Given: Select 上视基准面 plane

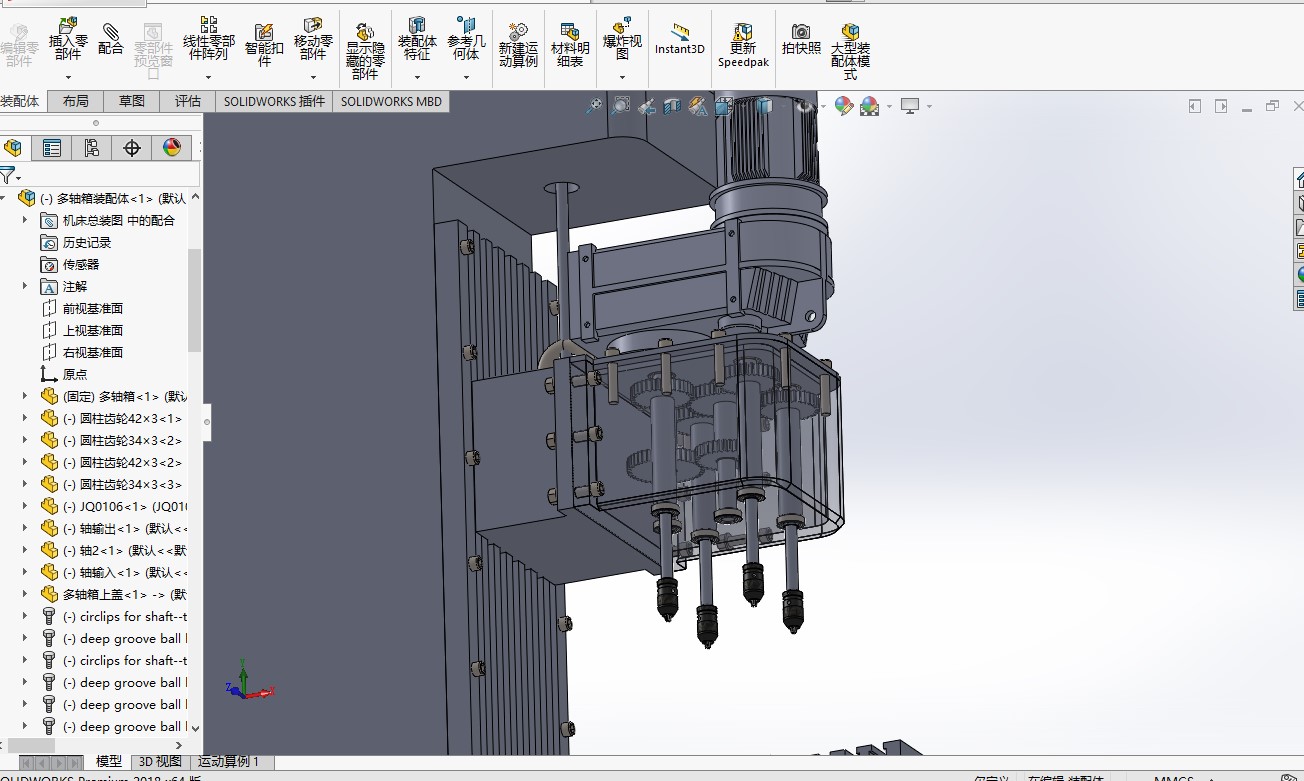Looking at the screenshot, I should [82, 330].
